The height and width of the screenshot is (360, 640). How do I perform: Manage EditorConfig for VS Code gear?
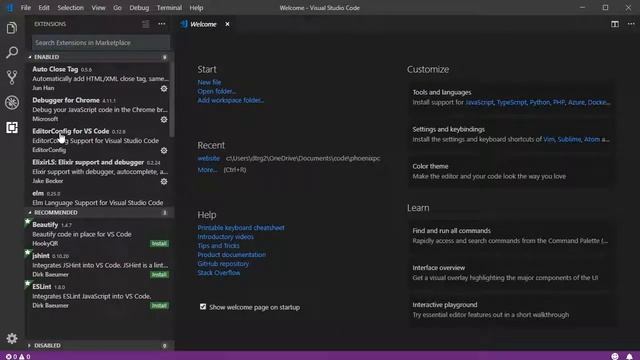click(164, 151)
